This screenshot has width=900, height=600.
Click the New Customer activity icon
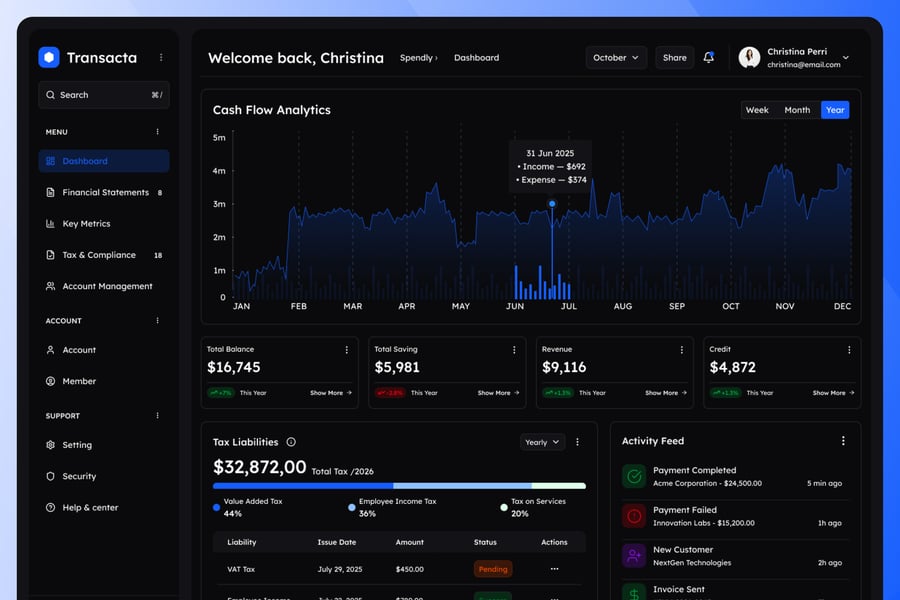coord(633,555)
